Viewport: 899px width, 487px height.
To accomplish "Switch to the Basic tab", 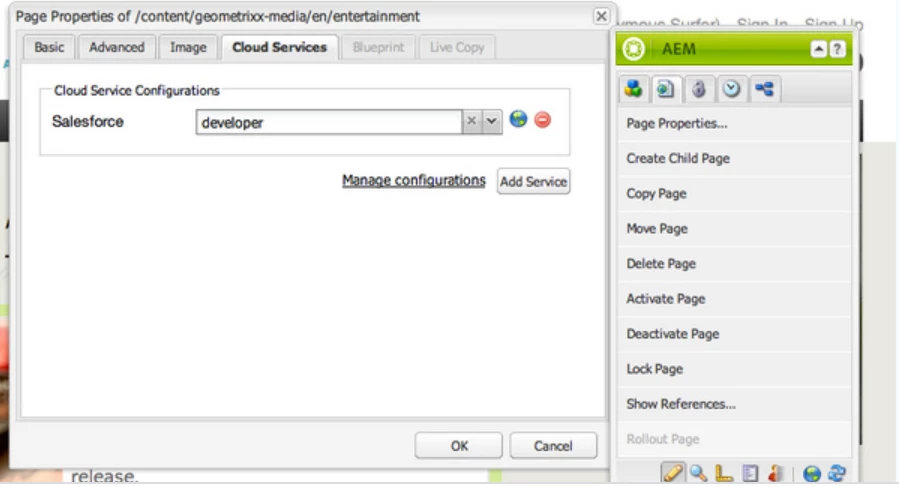I will point(49,48).
